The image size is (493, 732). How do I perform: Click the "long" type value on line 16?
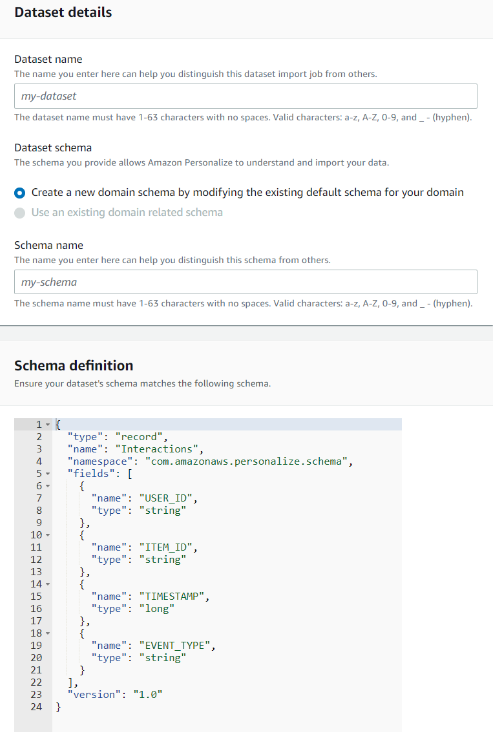coord(156,609)
